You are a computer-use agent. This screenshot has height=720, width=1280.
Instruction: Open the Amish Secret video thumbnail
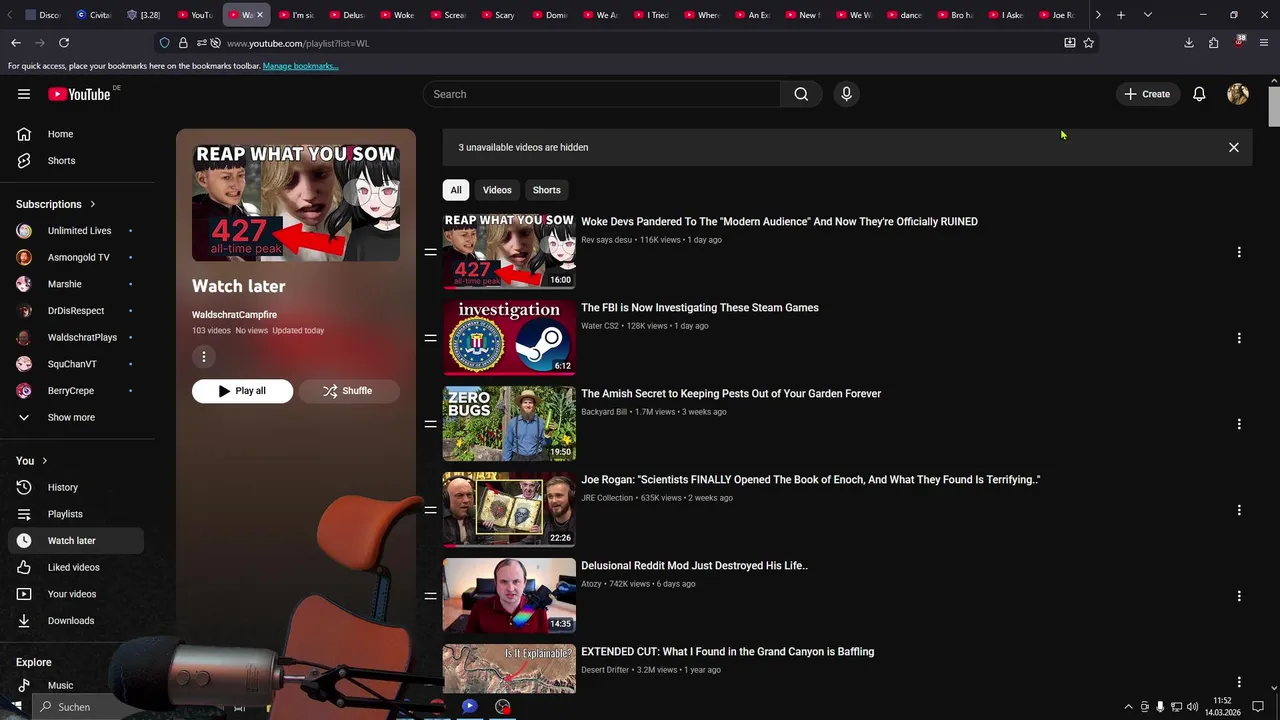pos(509,424)
